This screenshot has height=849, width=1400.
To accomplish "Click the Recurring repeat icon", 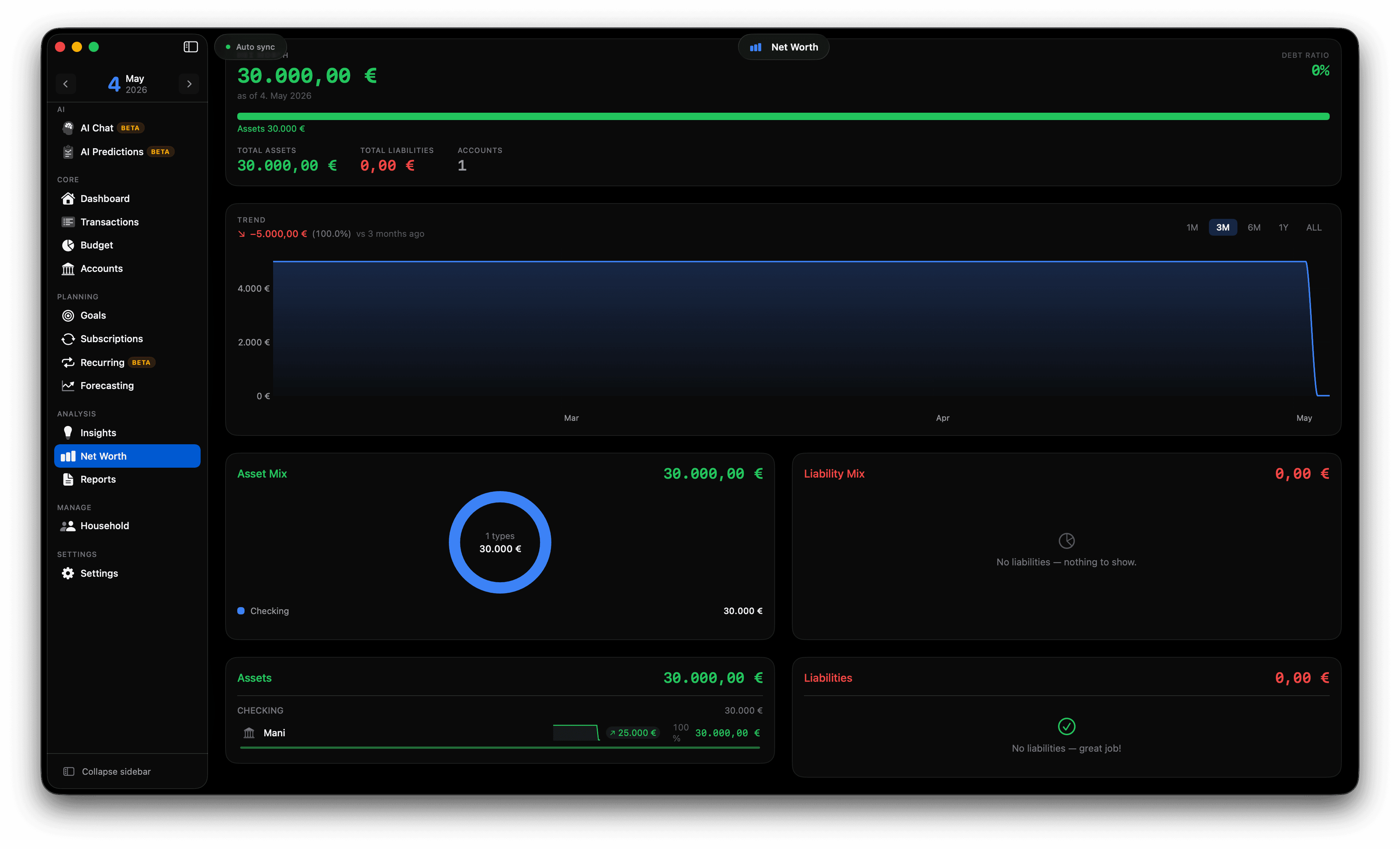I will tap(68, 362).
